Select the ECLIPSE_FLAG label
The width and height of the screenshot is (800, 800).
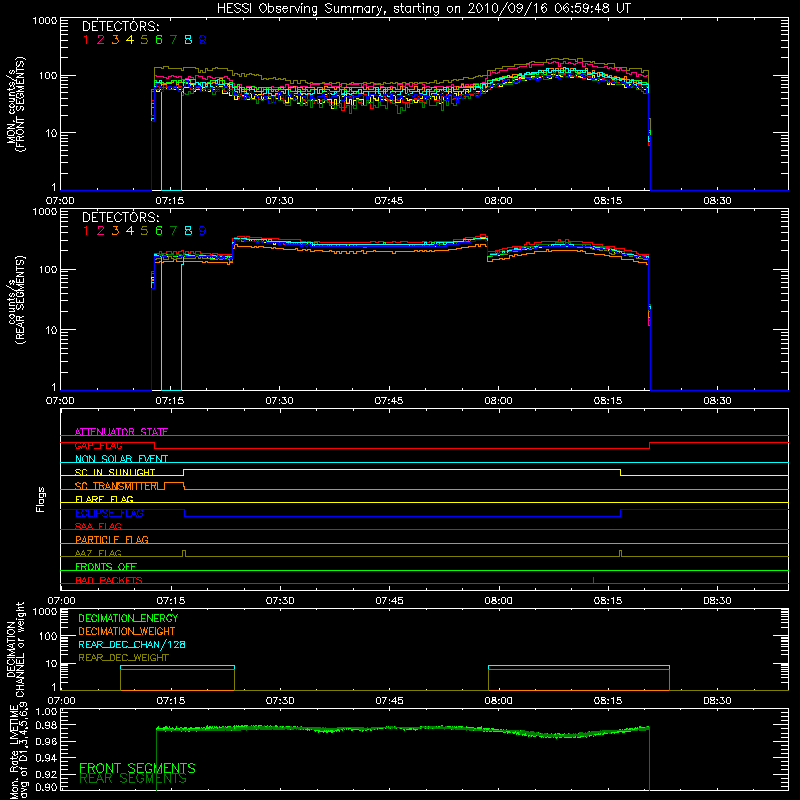tap(109, 513)
